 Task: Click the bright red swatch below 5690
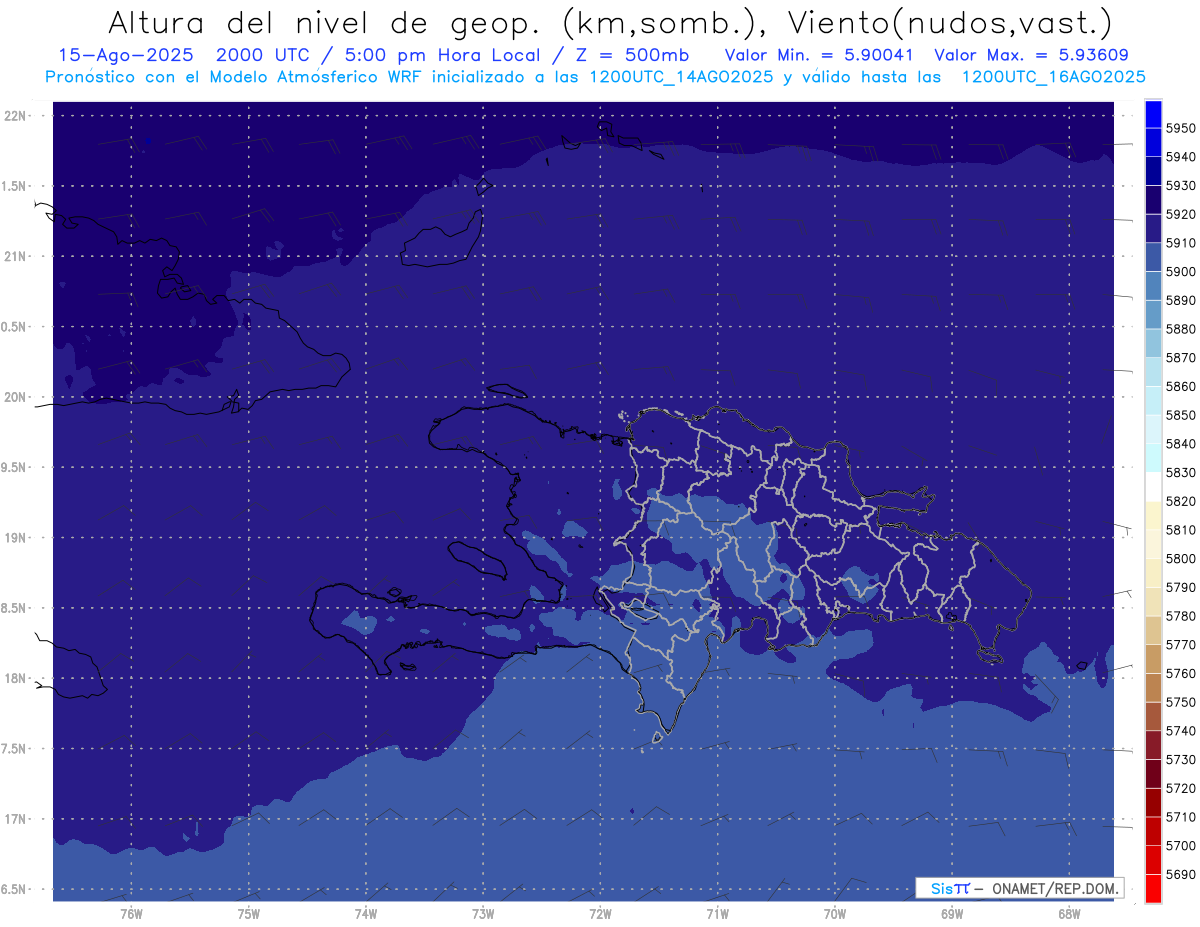1153,889
